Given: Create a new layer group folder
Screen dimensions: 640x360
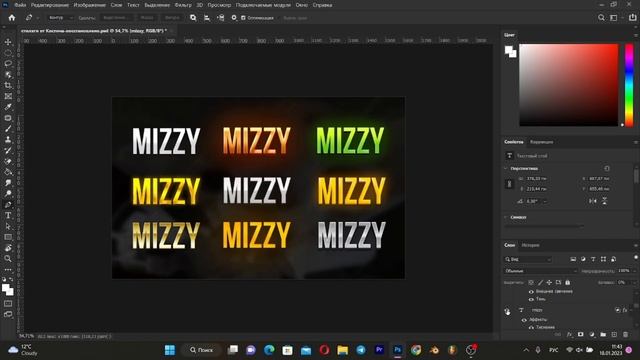Looking at the screenshot, I should point(603,335).
